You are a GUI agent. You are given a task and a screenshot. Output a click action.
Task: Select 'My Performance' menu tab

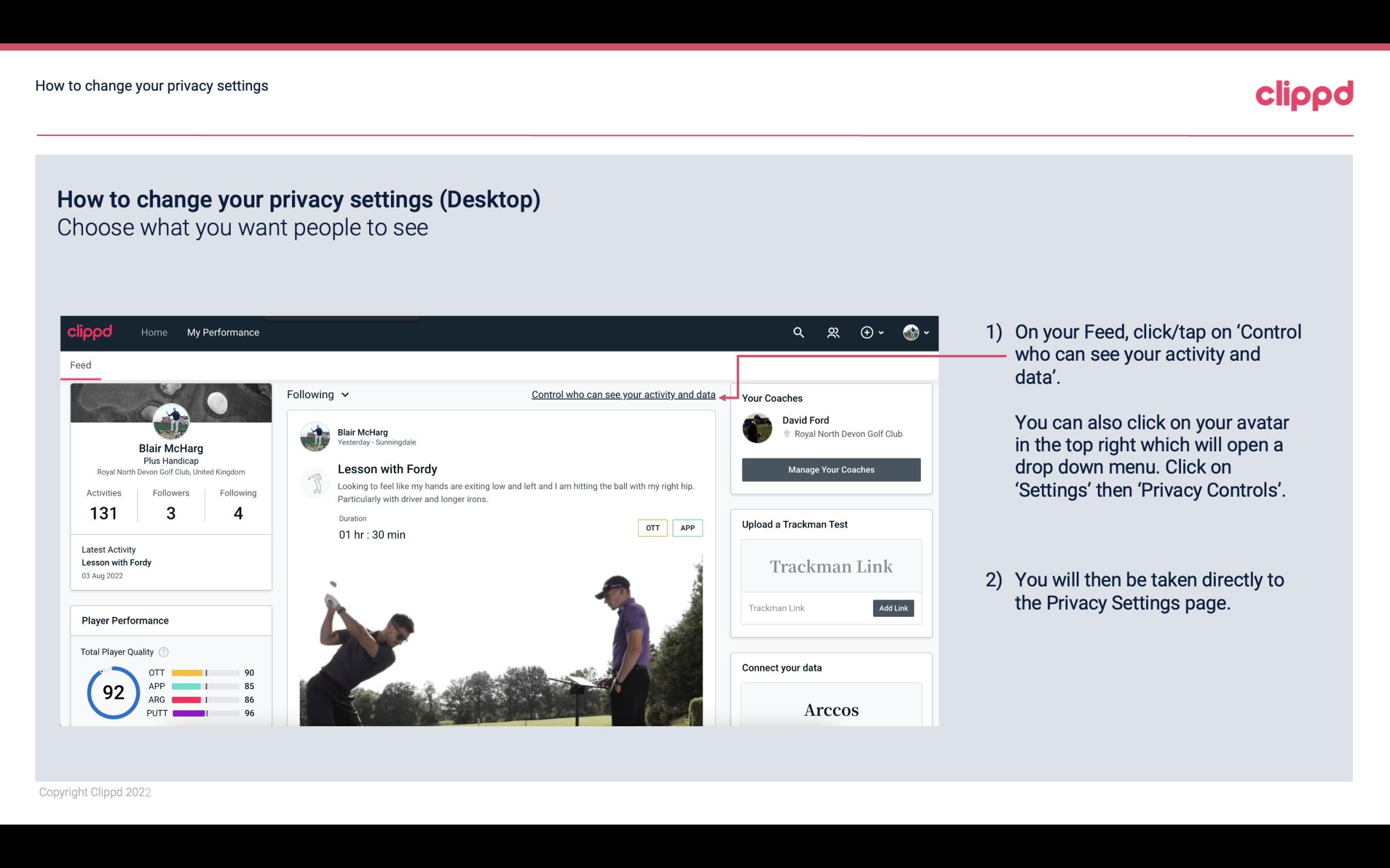[x=222, y=332]
